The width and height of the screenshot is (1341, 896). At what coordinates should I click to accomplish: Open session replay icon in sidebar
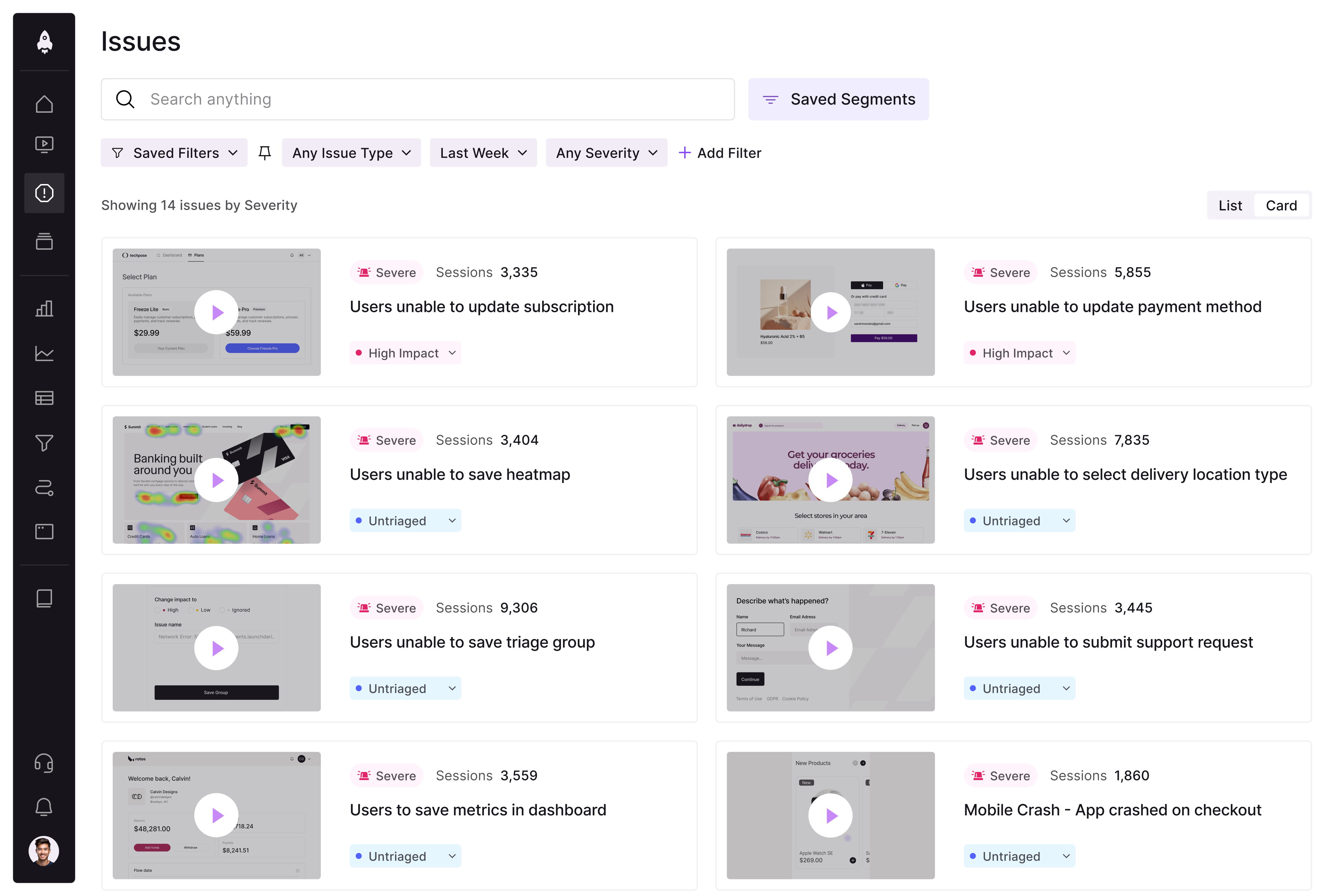[44, 145]
